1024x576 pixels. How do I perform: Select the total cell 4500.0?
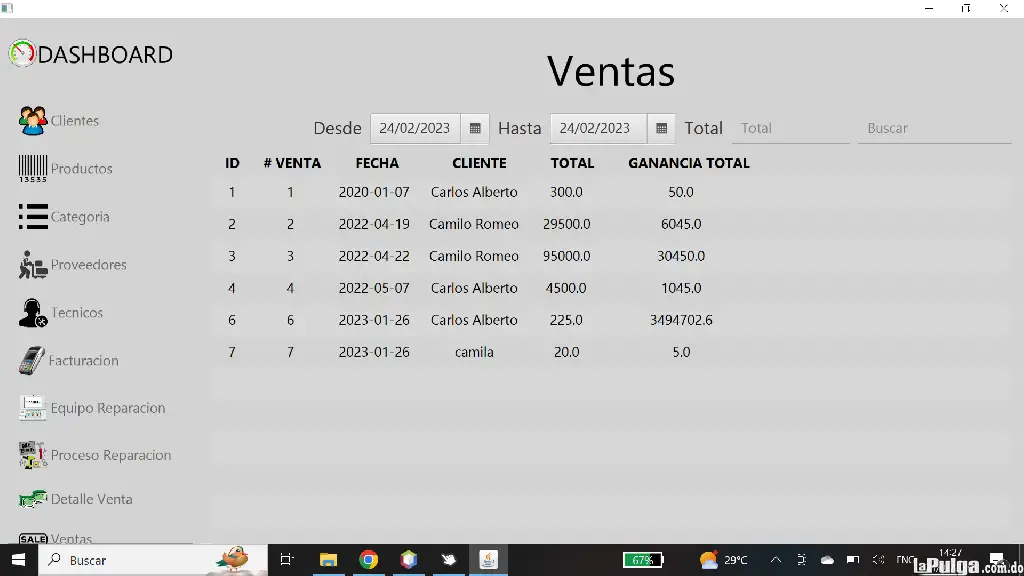566,288
